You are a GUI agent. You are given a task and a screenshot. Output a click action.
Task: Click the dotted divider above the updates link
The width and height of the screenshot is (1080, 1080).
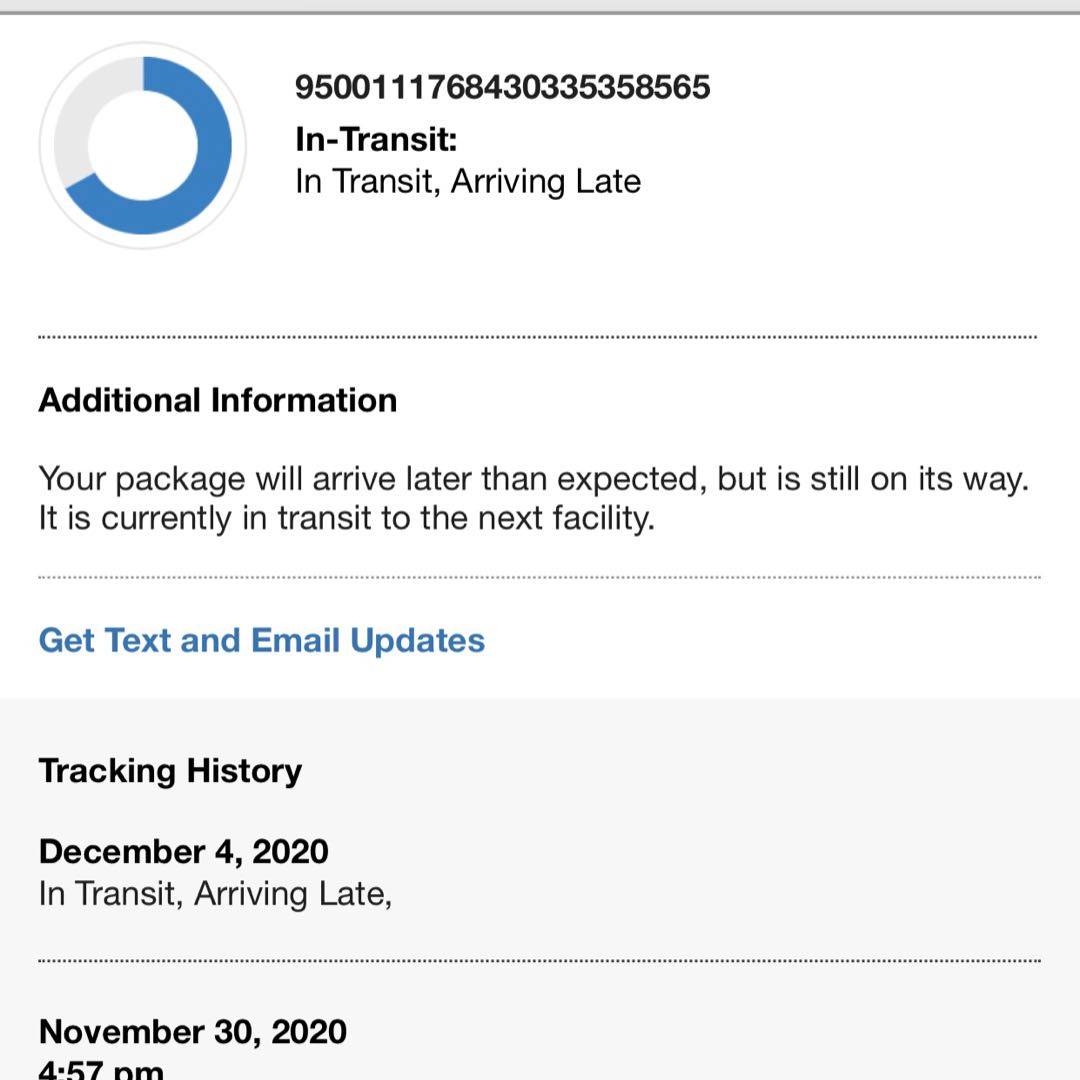[x=538, y=578]
